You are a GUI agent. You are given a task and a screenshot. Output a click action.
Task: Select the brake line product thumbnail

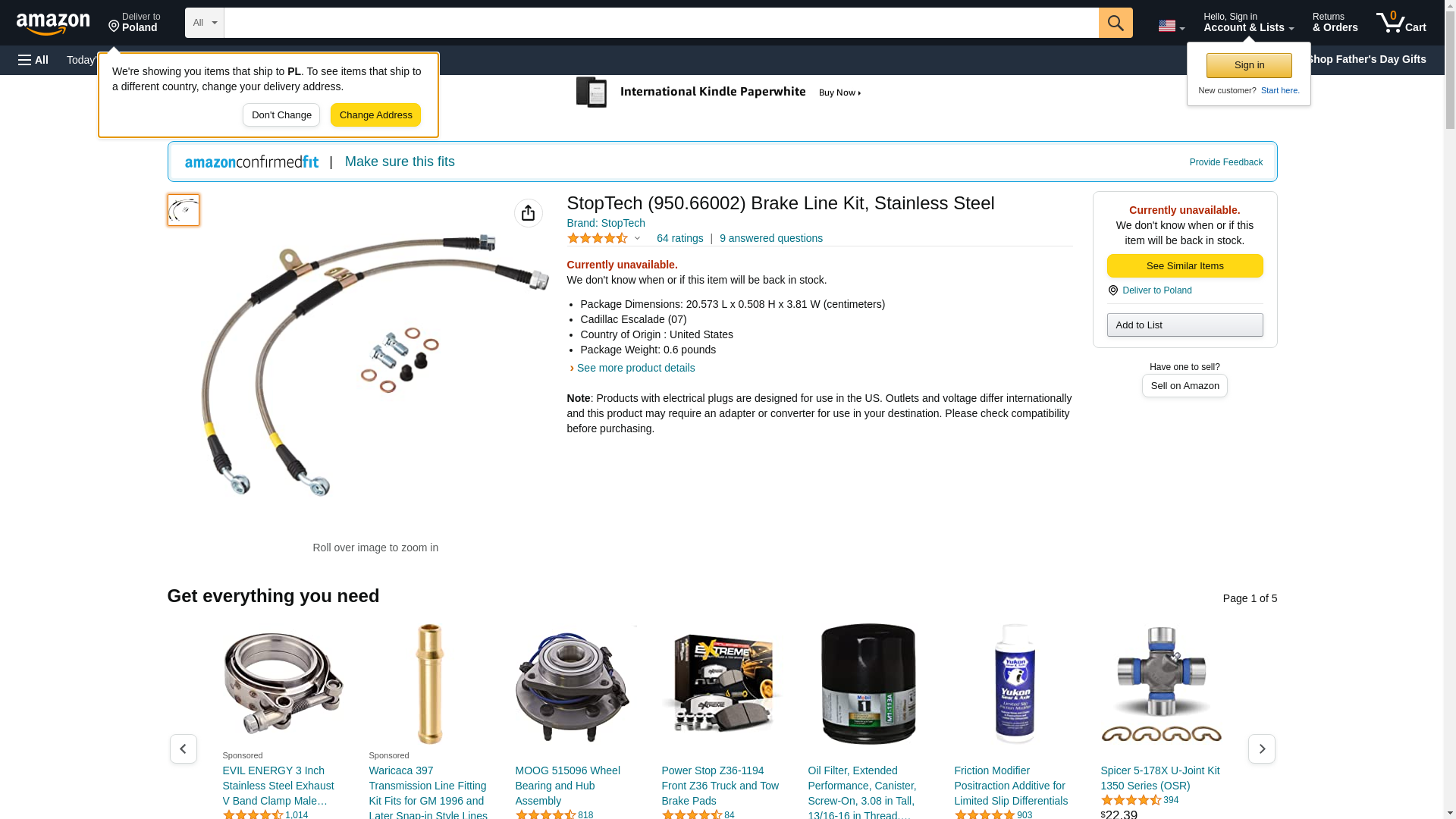(184, 210)
